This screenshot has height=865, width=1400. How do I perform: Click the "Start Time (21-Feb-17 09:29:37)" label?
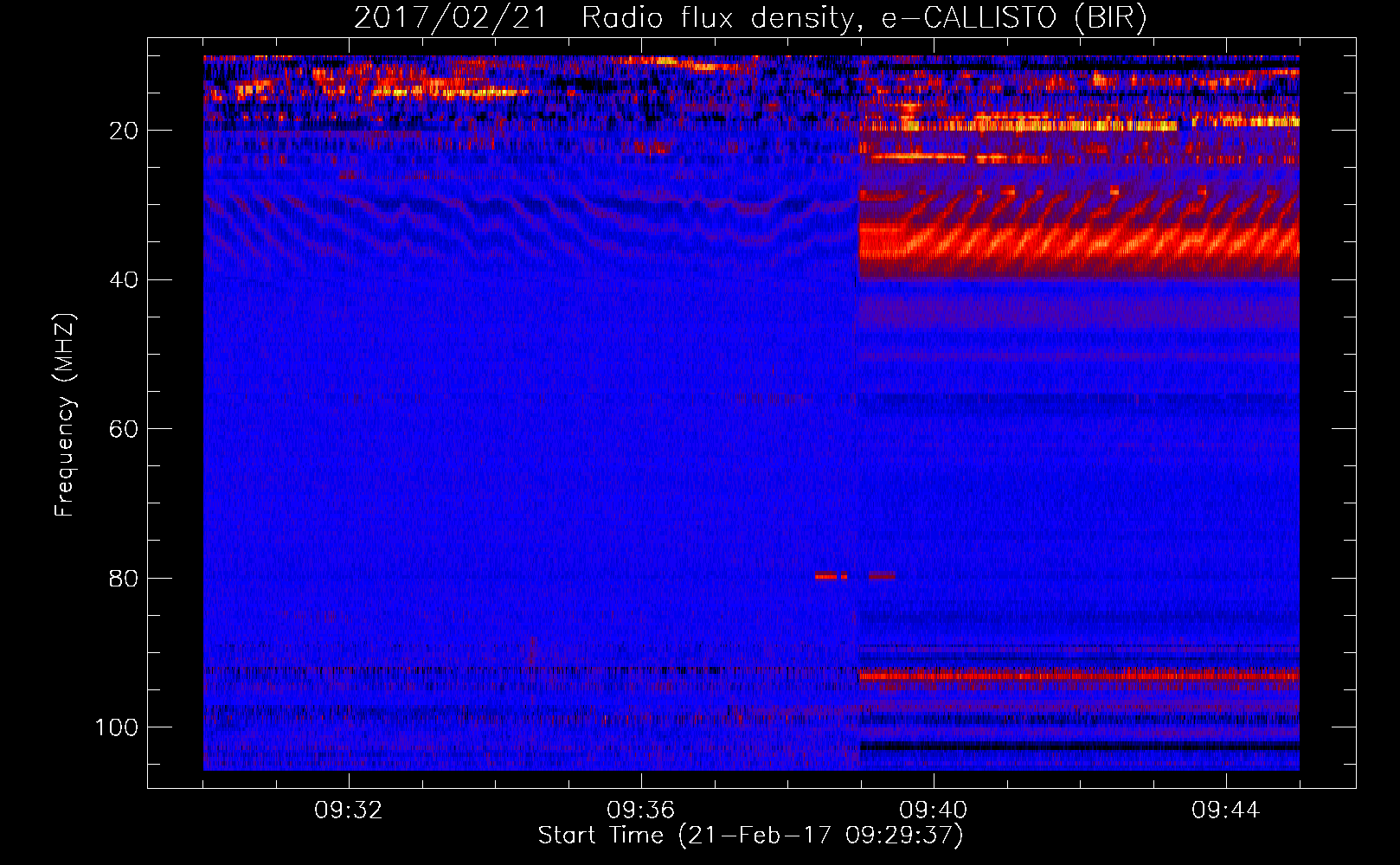coord(750,836)
